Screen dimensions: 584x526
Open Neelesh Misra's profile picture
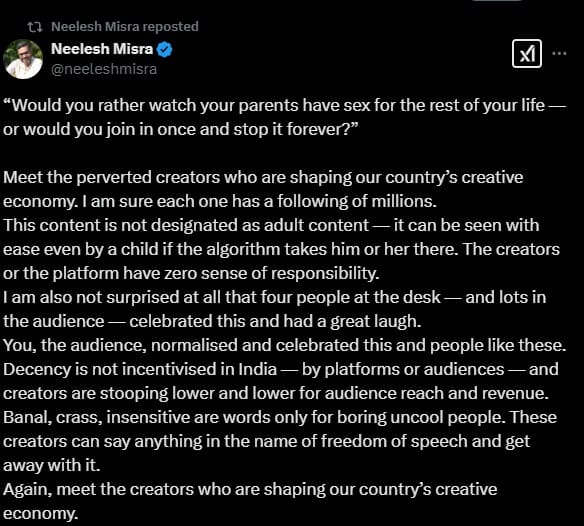tap(23, 59)
